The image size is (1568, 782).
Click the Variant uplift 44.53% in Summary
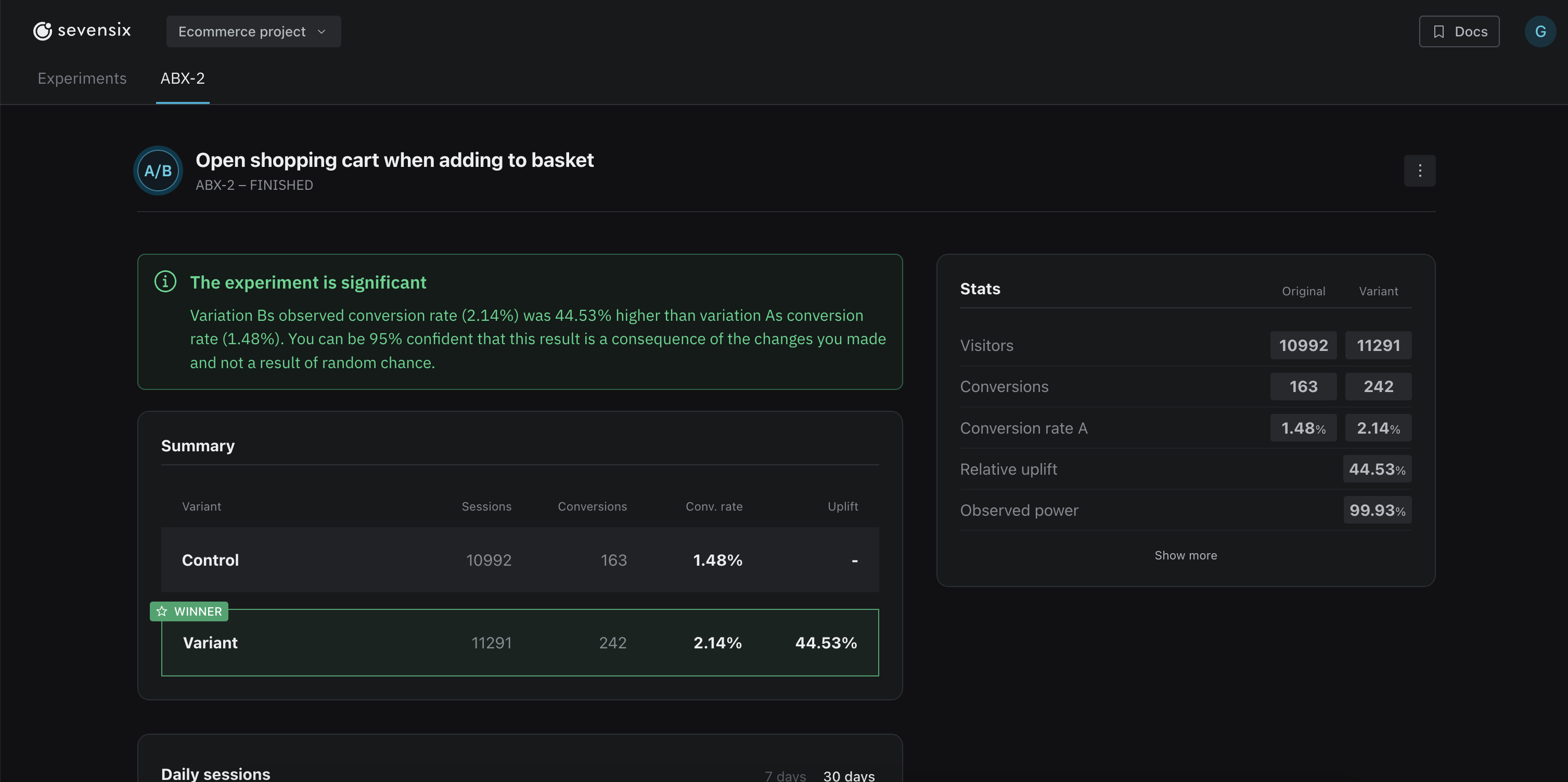tap(826, 643)
